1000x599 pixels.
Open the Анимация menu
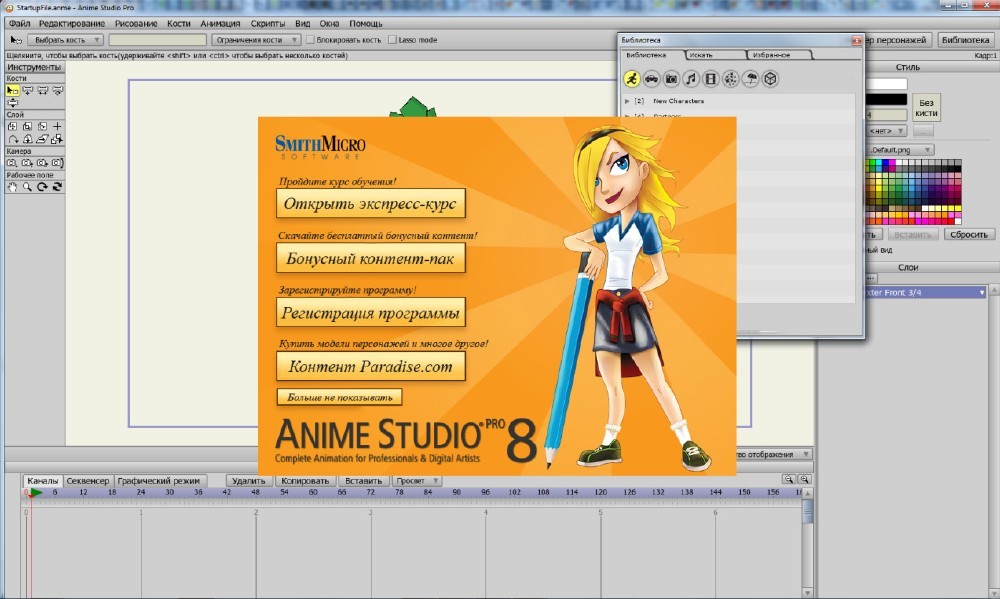[220, 24]
